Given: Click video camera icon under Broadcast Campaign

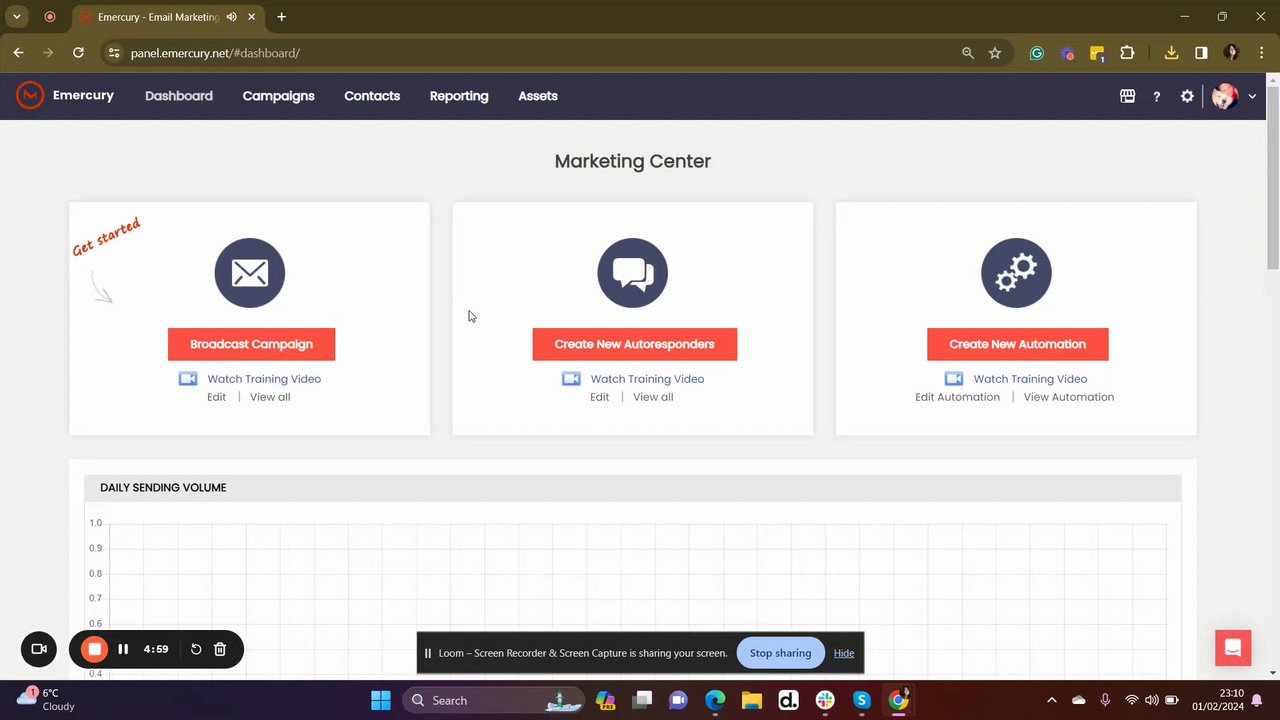Looking at the screenshot, I should [x=188, y=379].
